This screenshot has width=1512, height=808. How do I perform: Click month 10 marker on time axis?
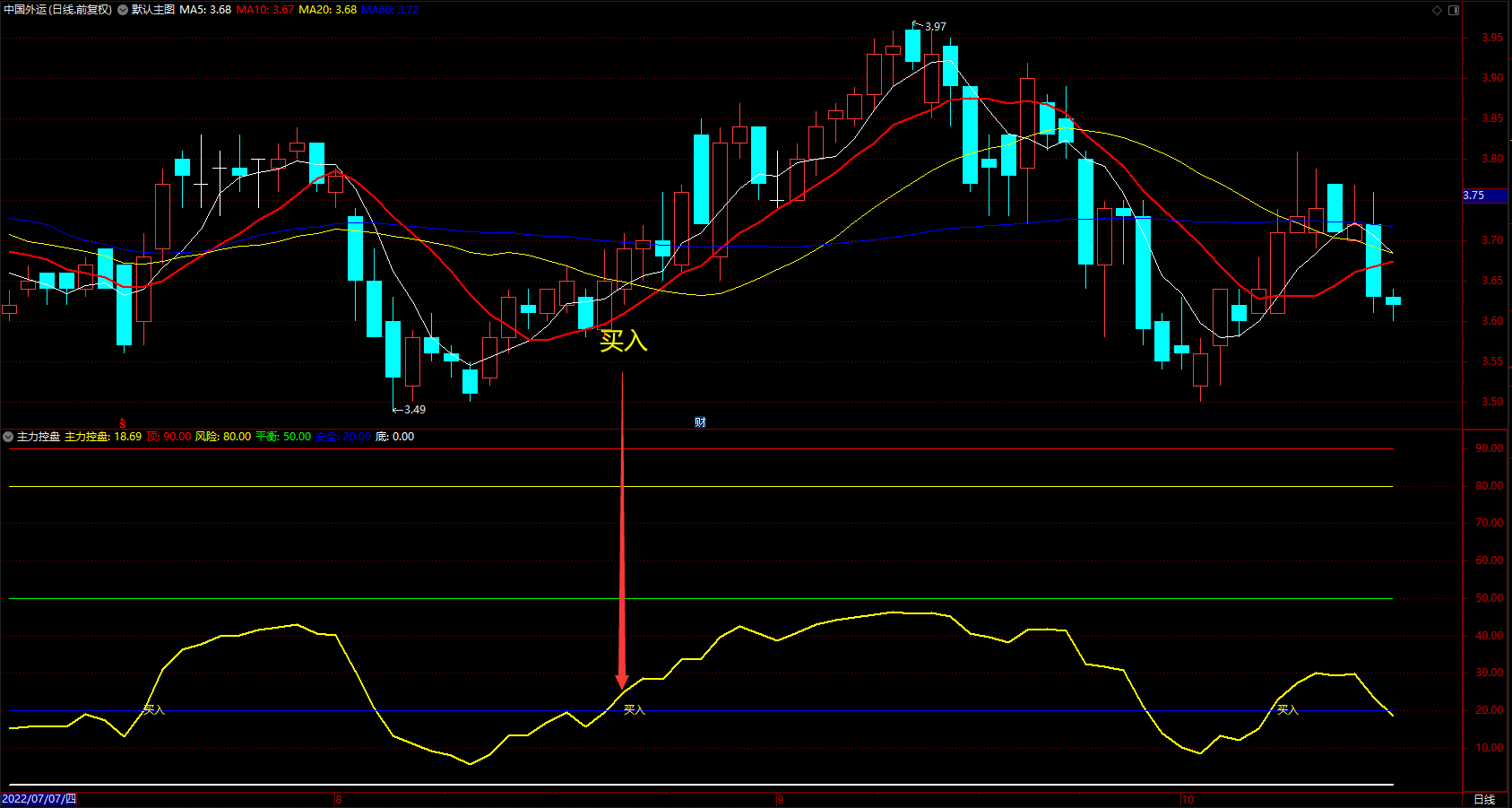coord(1188,799)
